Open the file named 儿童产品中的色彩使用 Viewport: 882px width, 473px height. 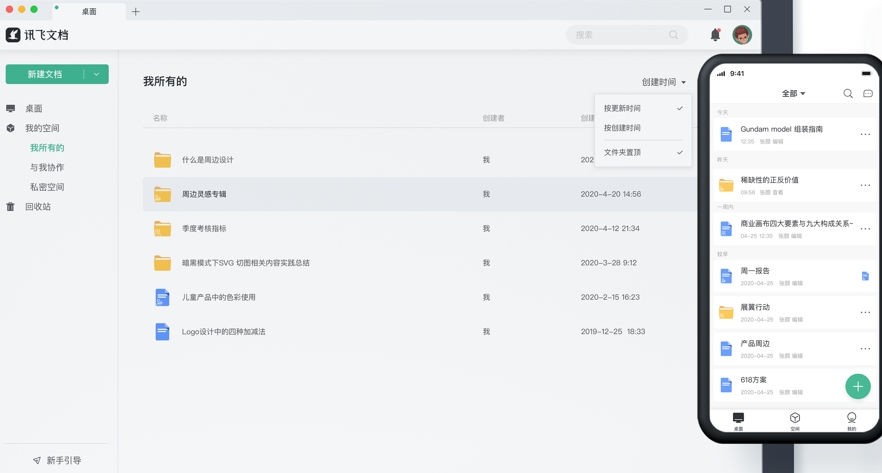(218, 297)
